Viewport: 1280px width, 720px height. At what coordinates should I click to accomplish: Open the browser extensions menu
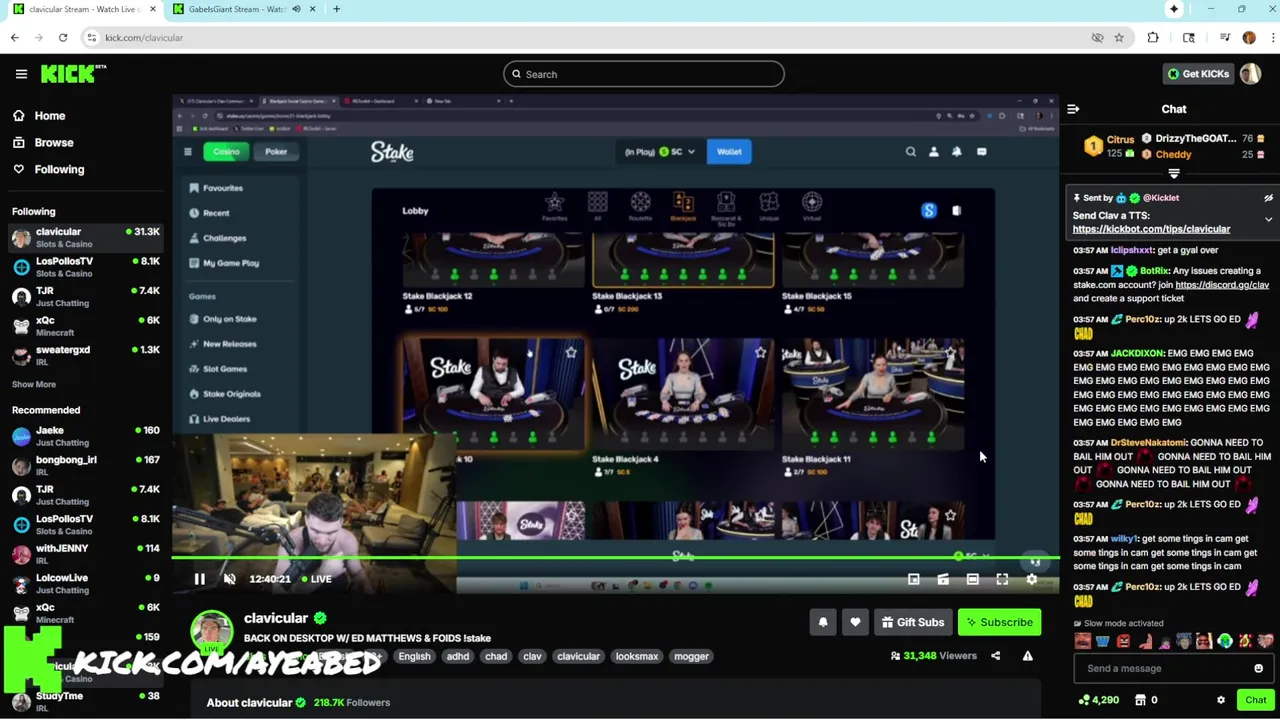coord(1153,38)
